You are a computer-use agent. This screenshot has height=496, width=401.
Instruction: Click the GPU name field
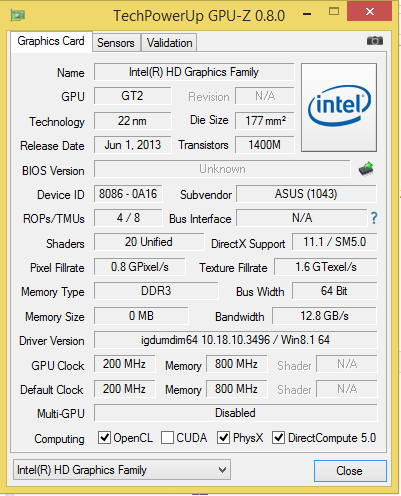[x=194, y=72]
